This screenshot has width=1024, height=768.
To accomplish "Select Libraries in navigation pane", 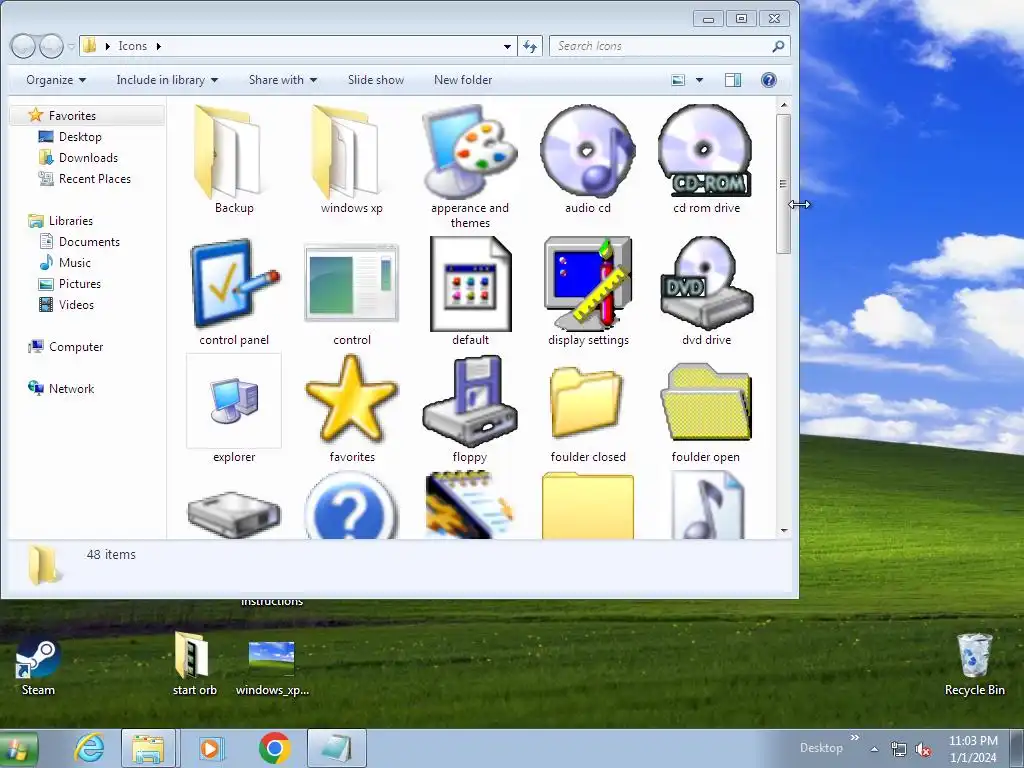I will 71,221.
